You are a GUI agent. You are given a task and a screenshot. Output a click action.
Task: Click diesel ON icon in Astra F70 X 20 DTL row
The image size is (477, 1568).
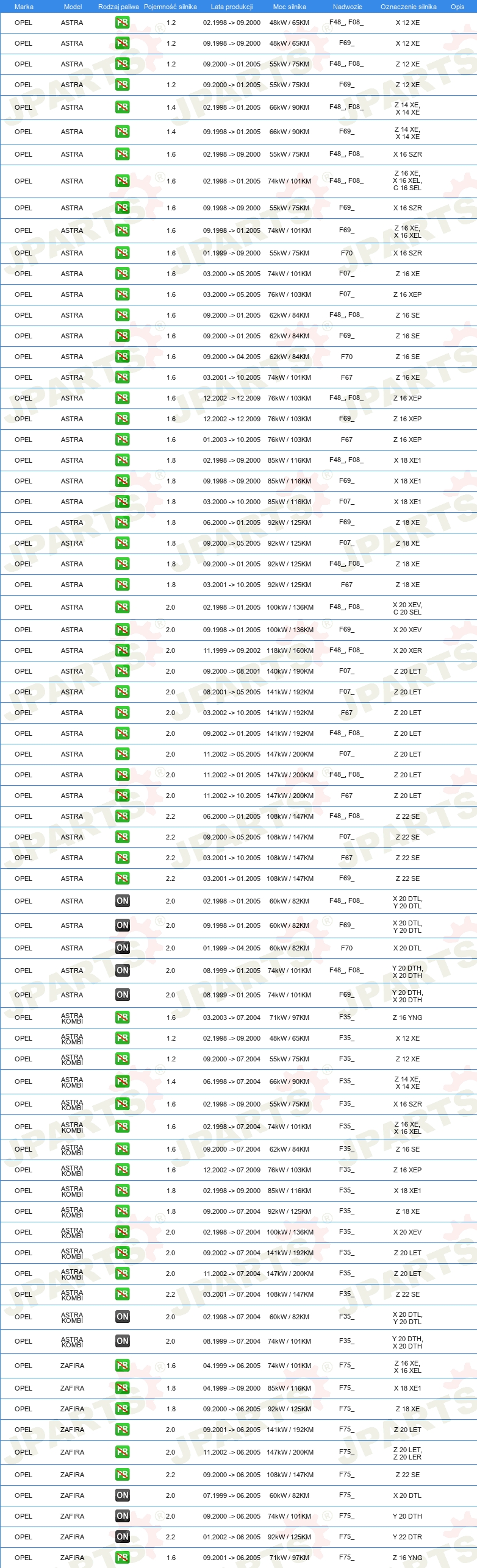(122, 948)
